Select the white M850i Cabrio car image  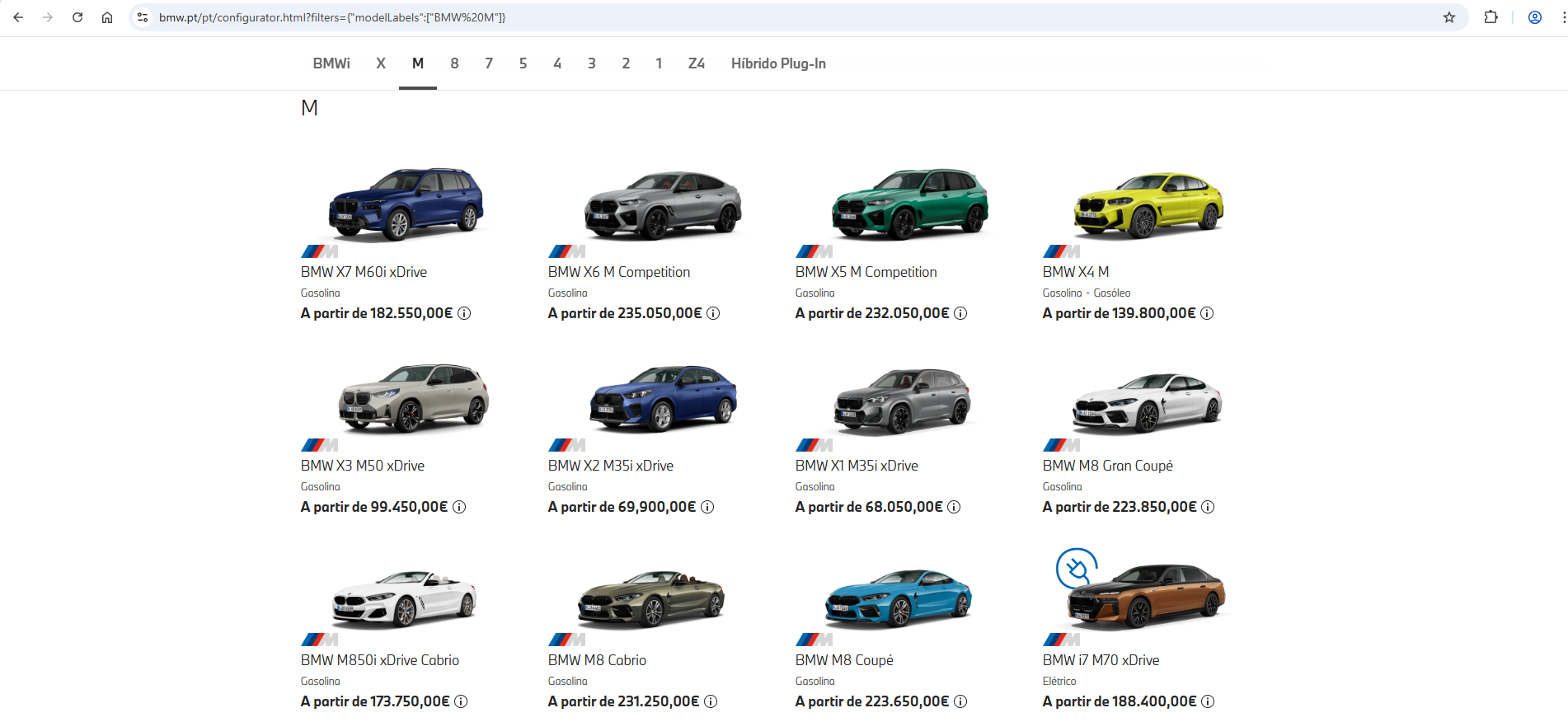tap(404, 598)
